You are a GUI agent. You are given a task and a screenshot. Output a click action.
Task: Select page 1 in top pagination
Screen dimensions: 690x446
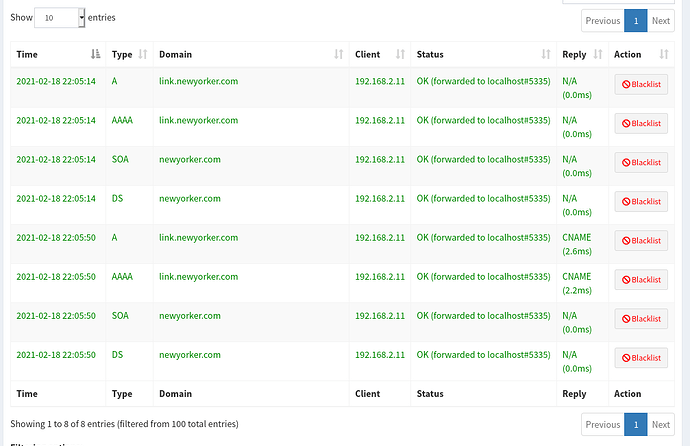(x=635, y=21)
